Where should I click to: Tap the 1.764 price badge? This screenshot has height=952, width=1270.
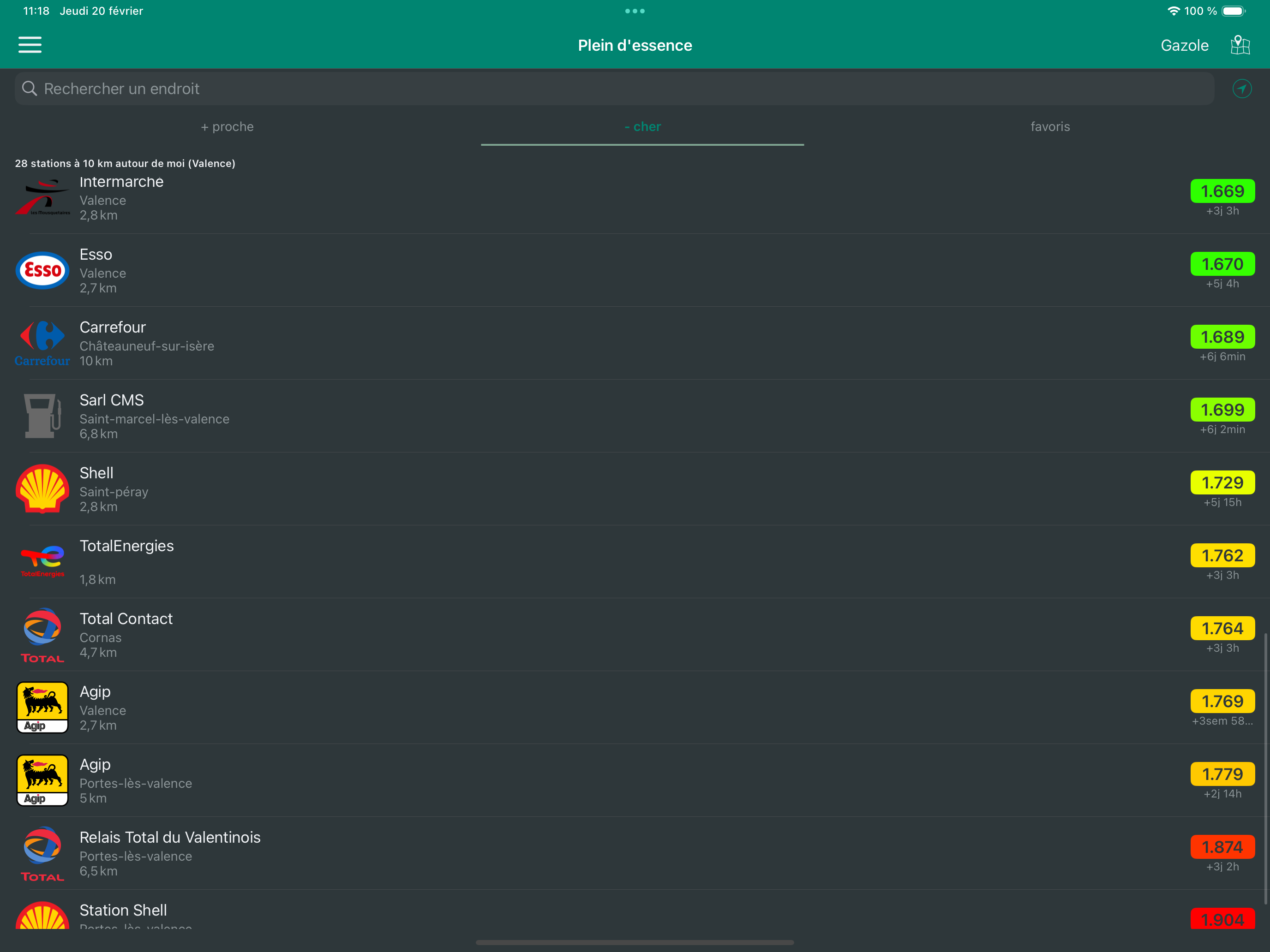pos(1222,628)
